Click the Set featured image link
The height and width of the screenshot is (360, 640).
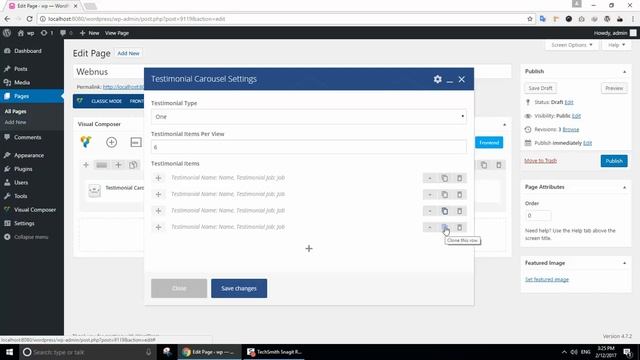tap(547, 280)
